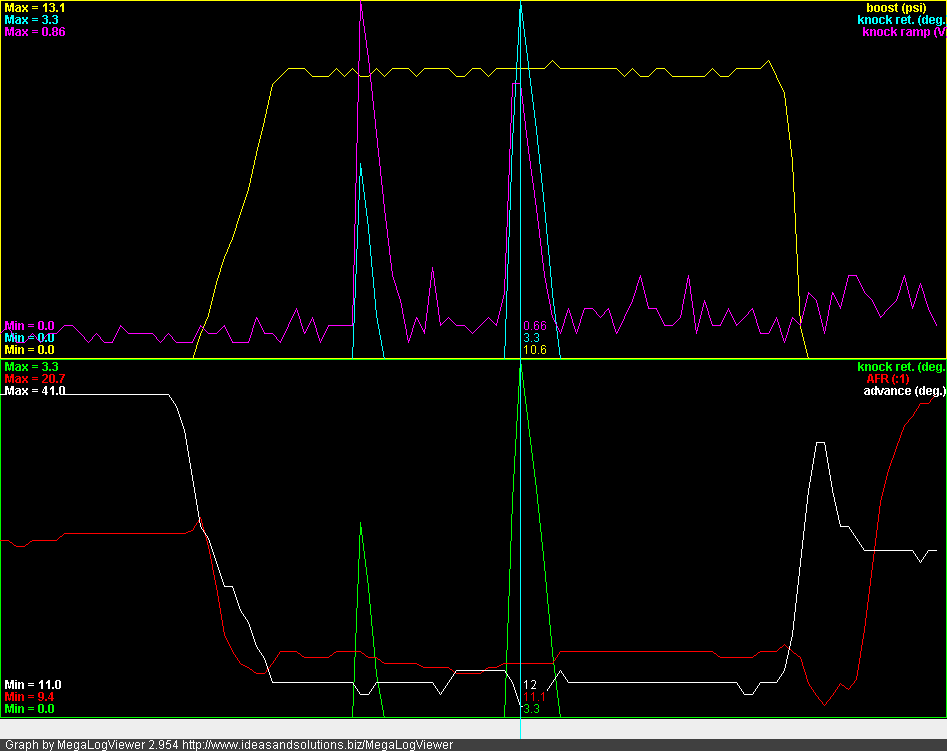Click the white Min = 11.0 label
947x751 pixels.
pyautogui.click(x=33, y=685)
